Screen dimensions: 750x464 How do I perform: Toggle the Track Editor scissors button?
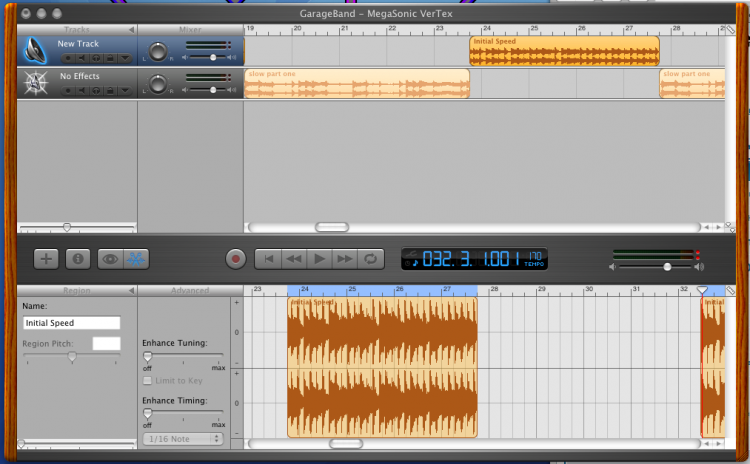click(136, 259)
